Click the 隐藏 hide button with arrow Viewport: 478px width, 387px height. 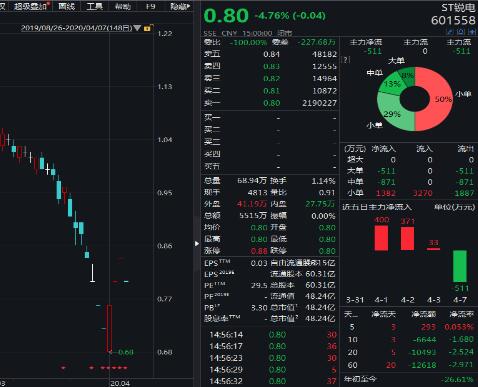coord(180,6)
